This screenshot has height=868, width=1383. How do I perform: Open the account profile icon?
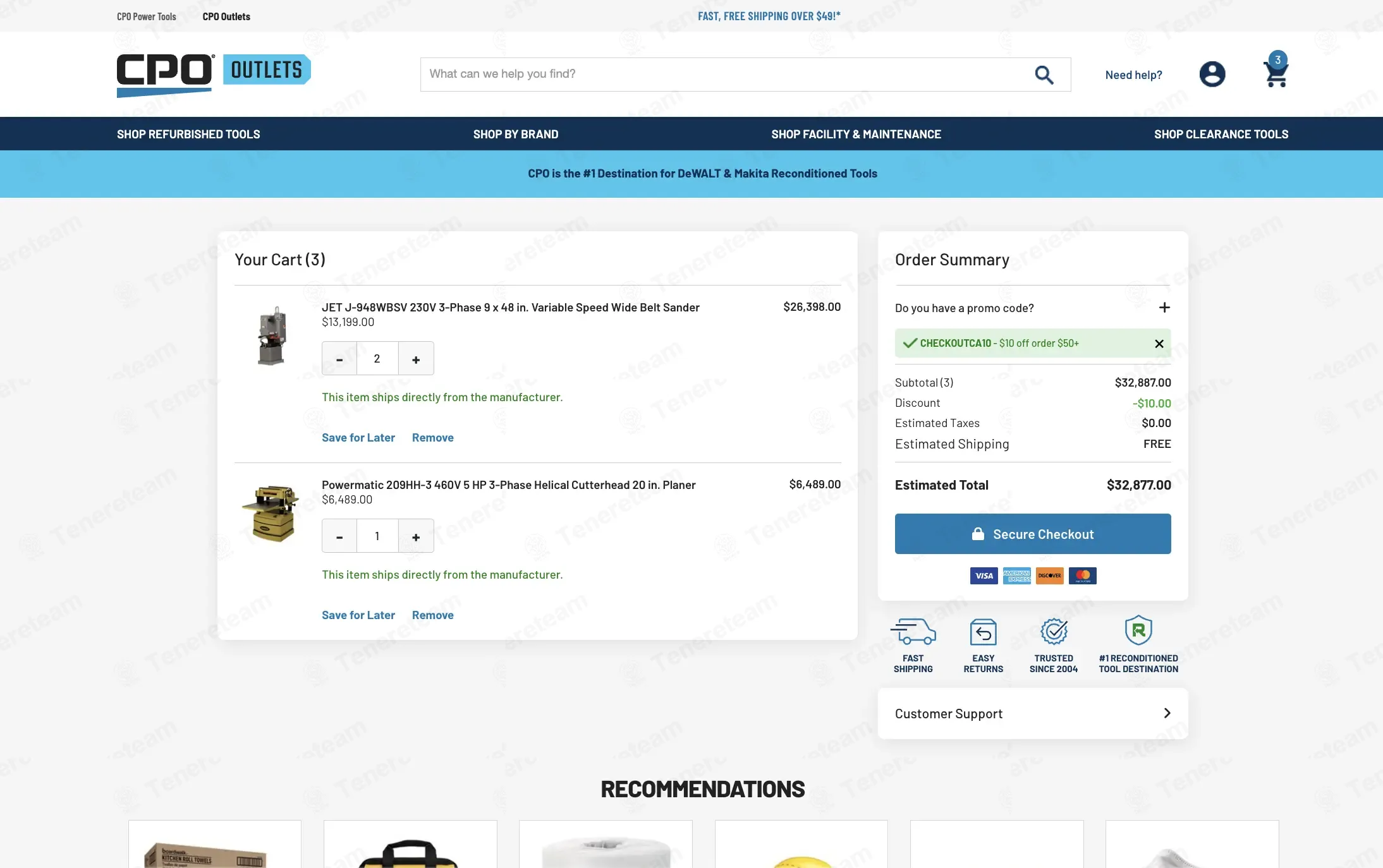pos(1212,75)
